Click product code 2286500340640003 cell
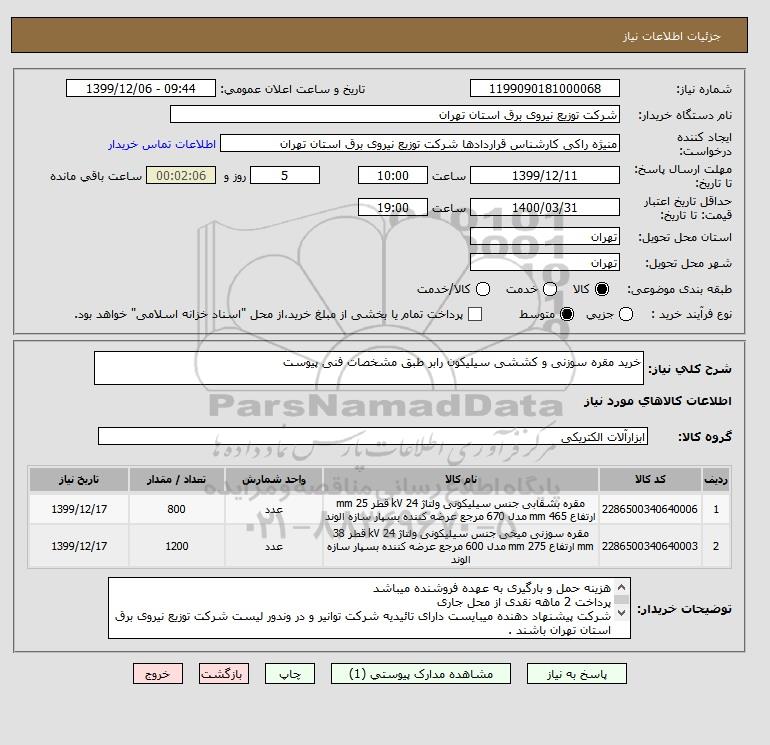This screenshot has height=745, width=770. tap(650, 546)
